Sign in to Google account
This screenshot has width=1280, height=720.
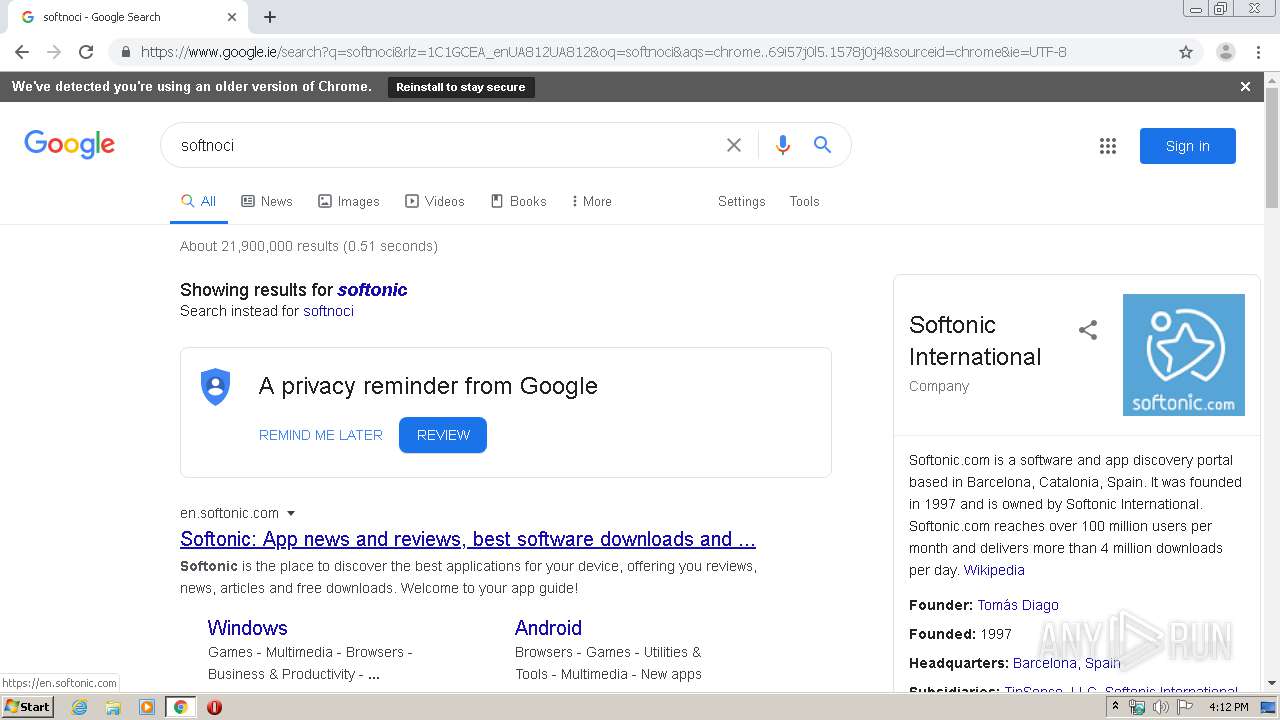(1188, 146)
